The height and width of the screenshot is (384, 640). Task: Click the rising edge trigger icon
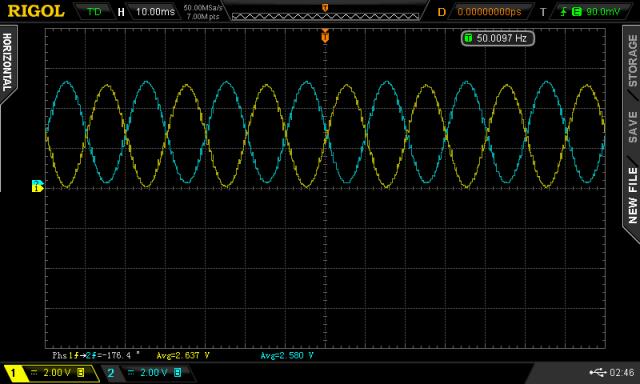coord(564,12)
